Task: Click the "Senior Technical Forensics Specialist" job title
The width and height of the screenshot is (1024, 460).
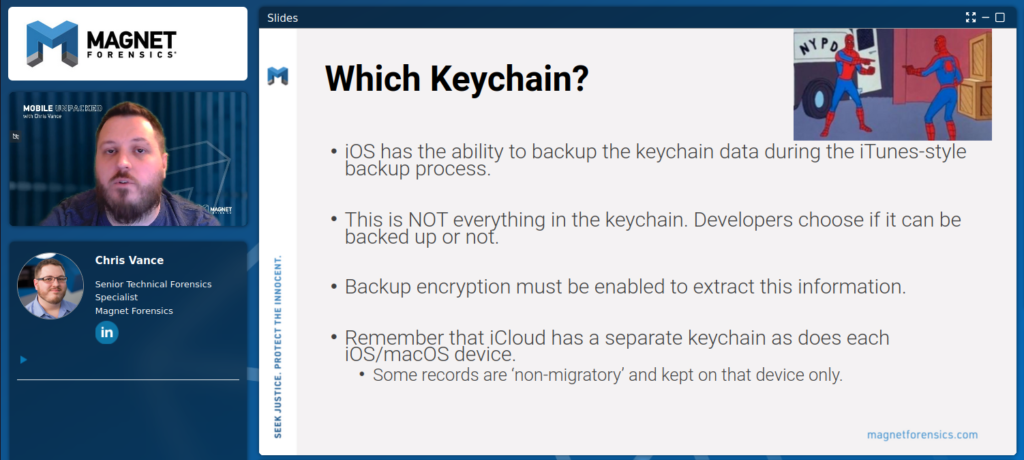Action: point(153,291)
